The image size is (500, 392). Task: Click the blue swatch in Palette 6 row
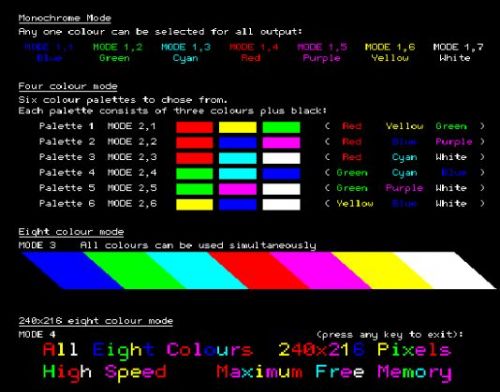pyautogui.click(x=238, y=205)
